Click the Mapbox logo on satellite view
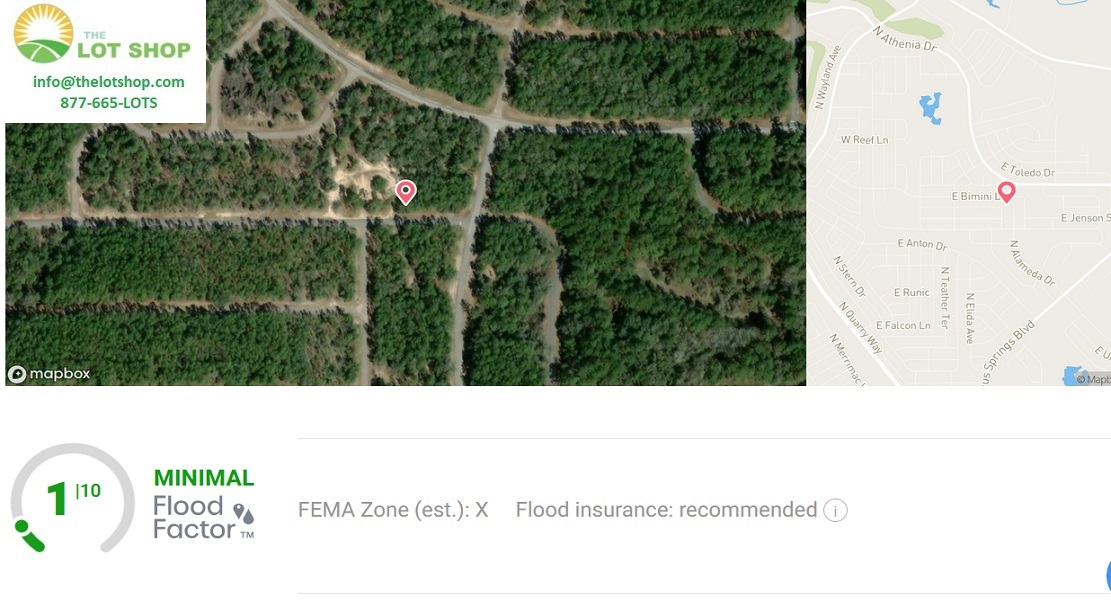 click(x=50, y=373)
